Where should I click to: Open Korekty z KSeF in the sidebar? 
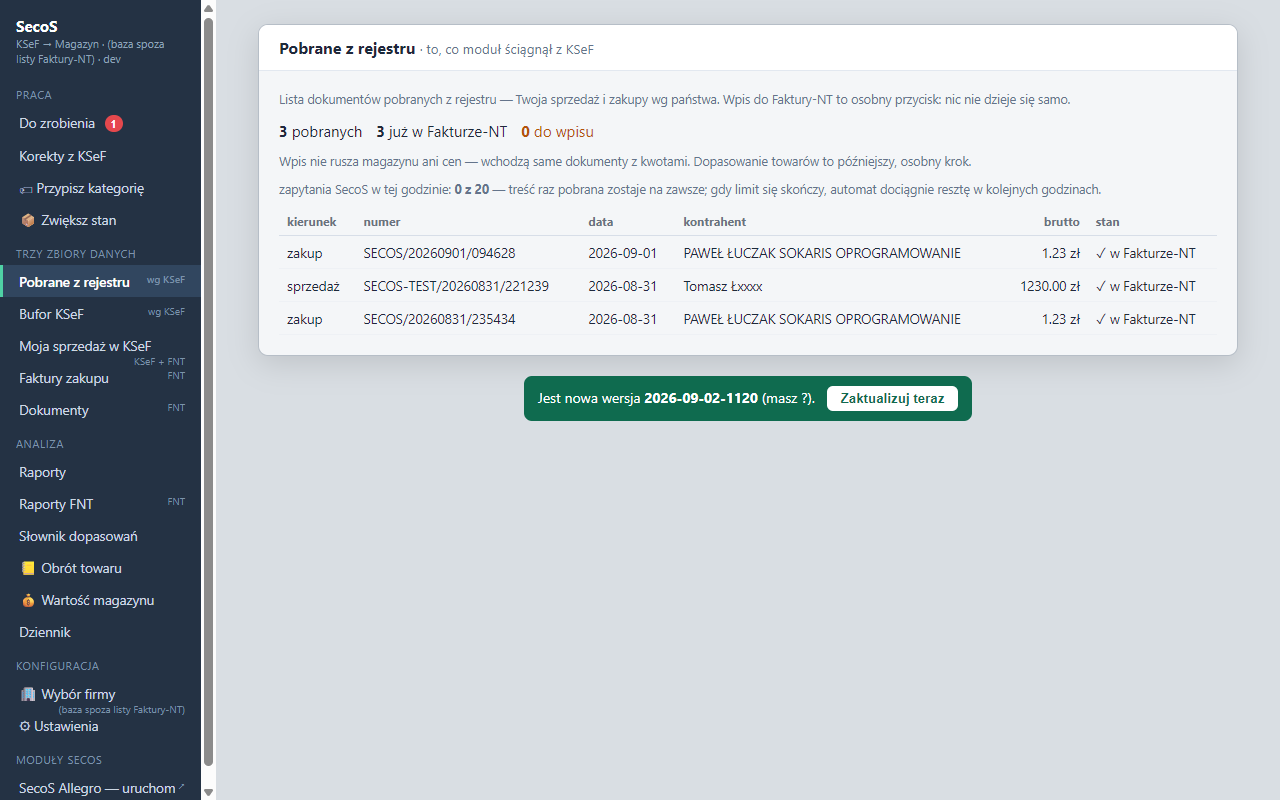[100, 156]
